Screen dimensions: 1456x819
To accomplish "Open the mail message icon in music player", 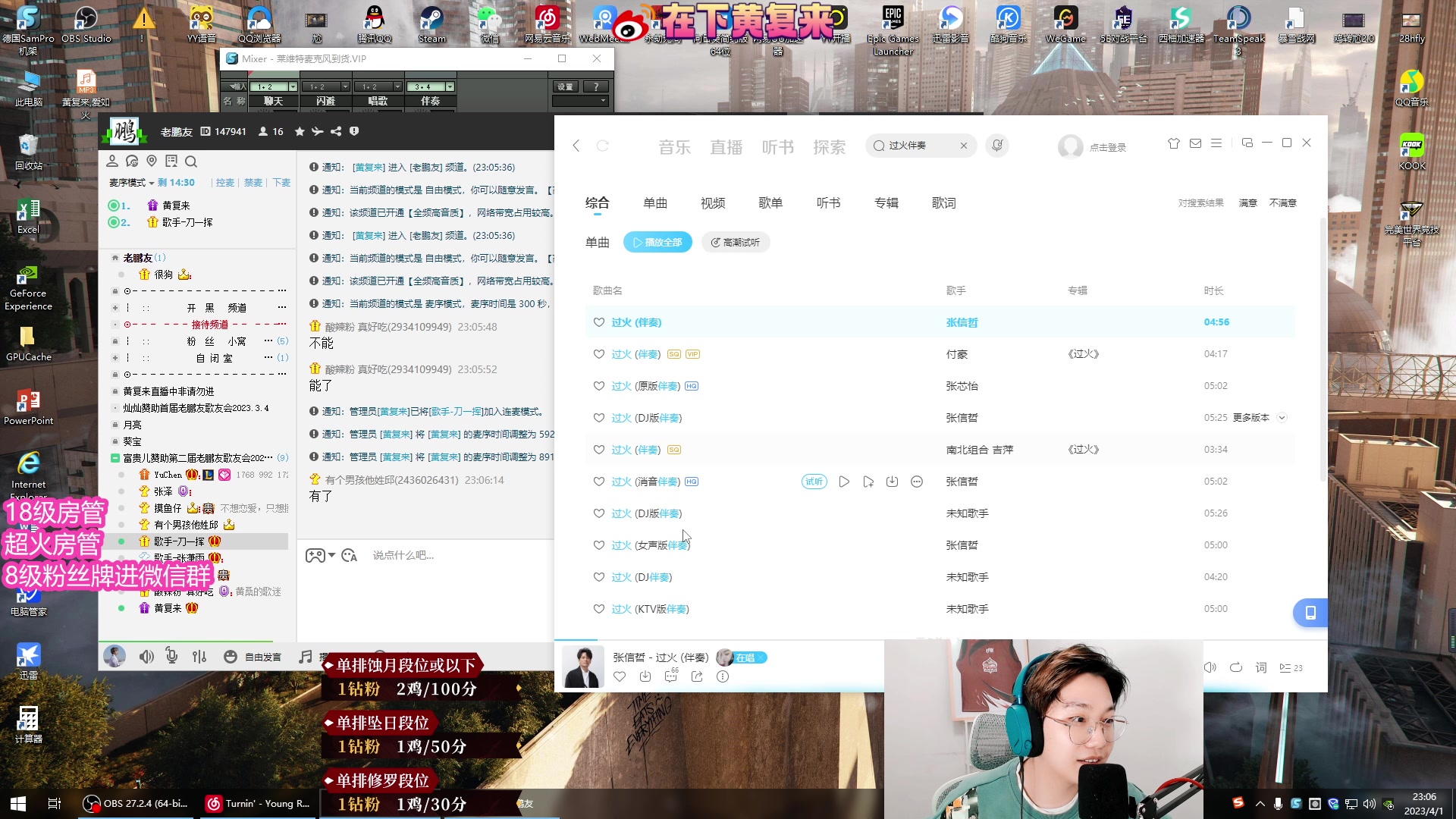I will click(x=1195, y=143).
